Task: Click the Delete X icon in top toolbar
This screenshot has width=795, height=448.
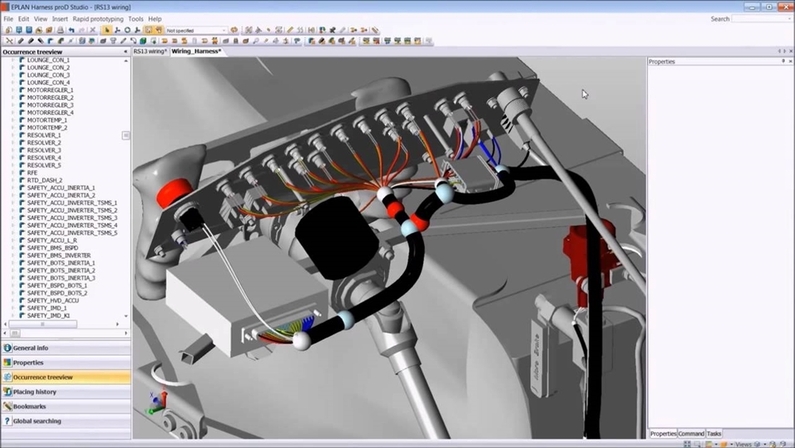Action: (92, 30)
